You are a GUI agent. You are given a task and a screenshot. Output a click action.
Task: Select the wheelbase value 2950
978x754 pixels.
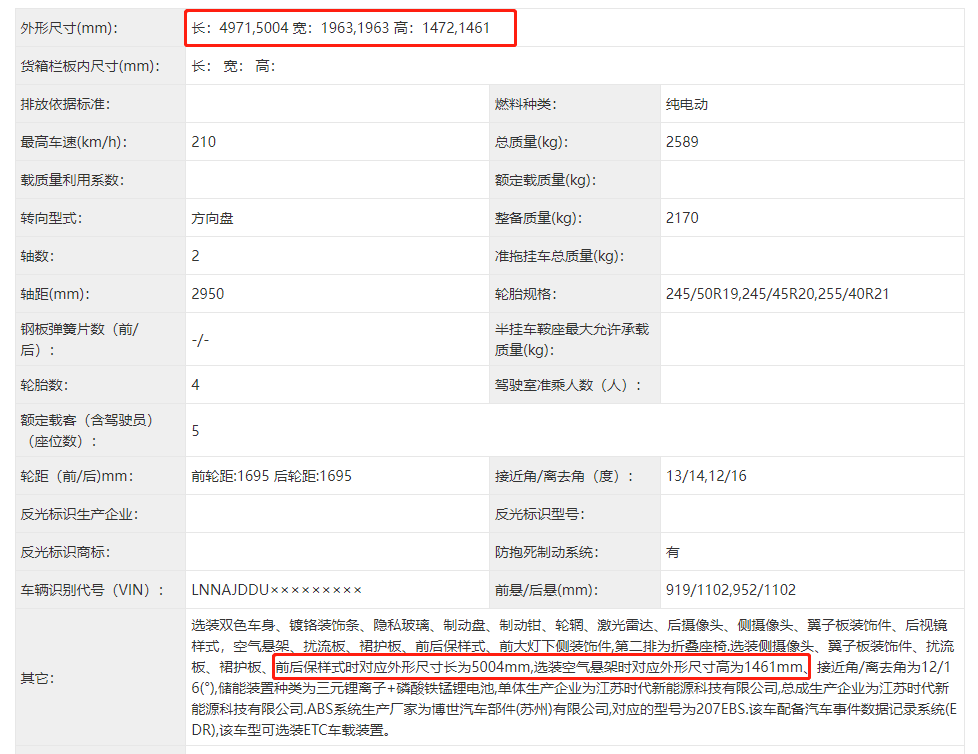pyautogui.click(x=202, y=295)
